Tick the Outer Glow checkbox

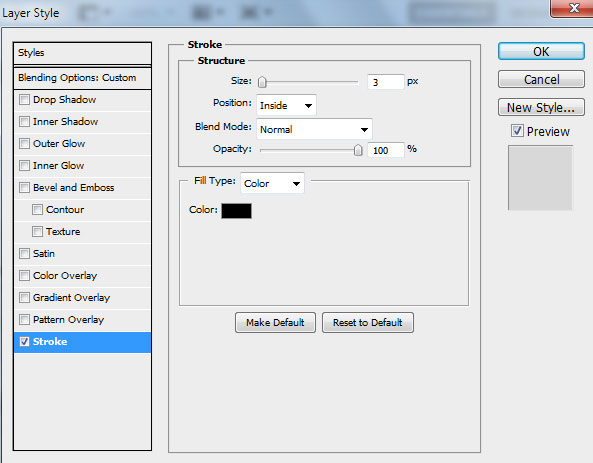click(x=25, y=143)
